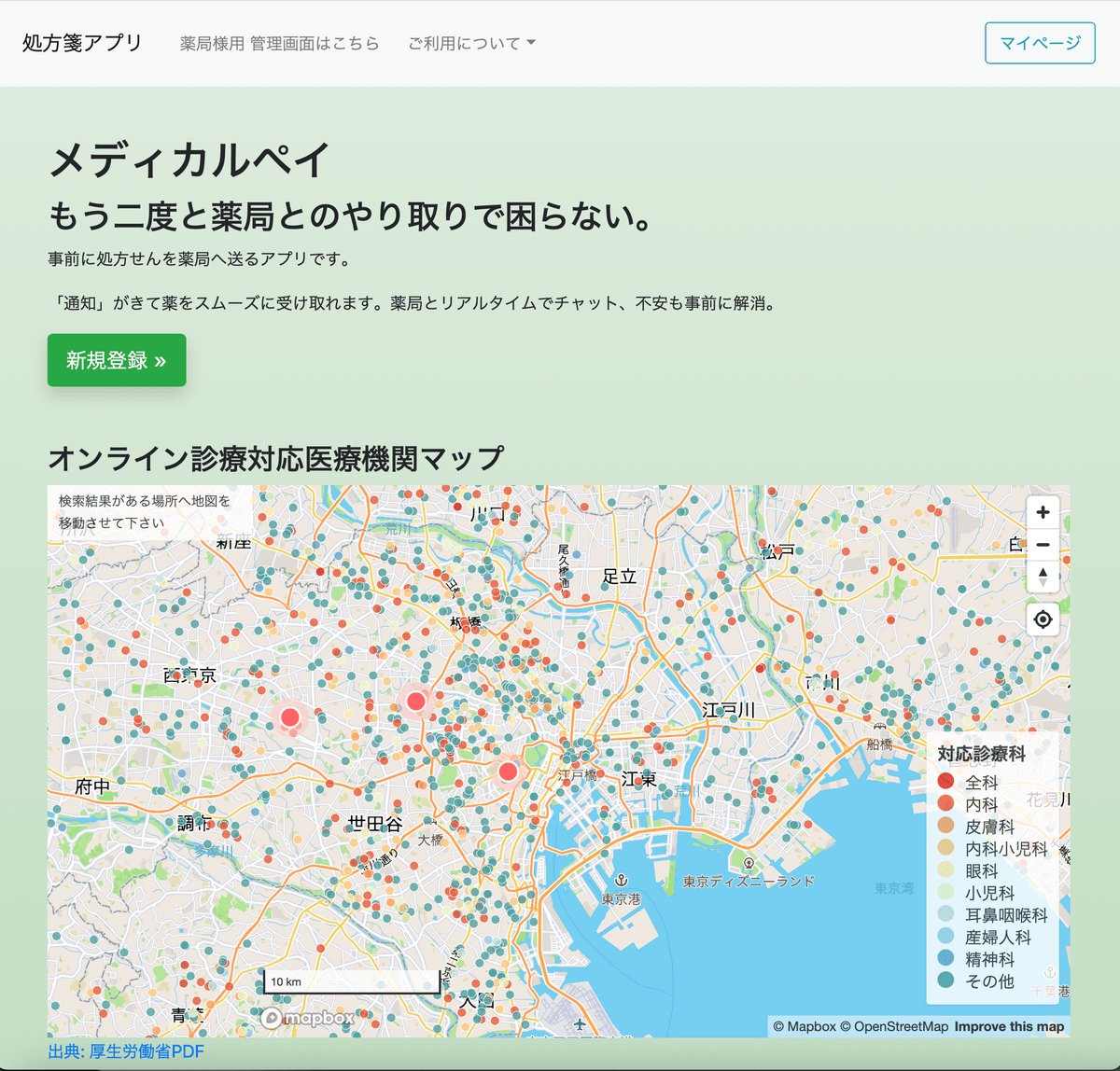Open the © Mapbox attribution link
The width and height of the screenshot is (1120, 1071).
tap(805, 1026)
